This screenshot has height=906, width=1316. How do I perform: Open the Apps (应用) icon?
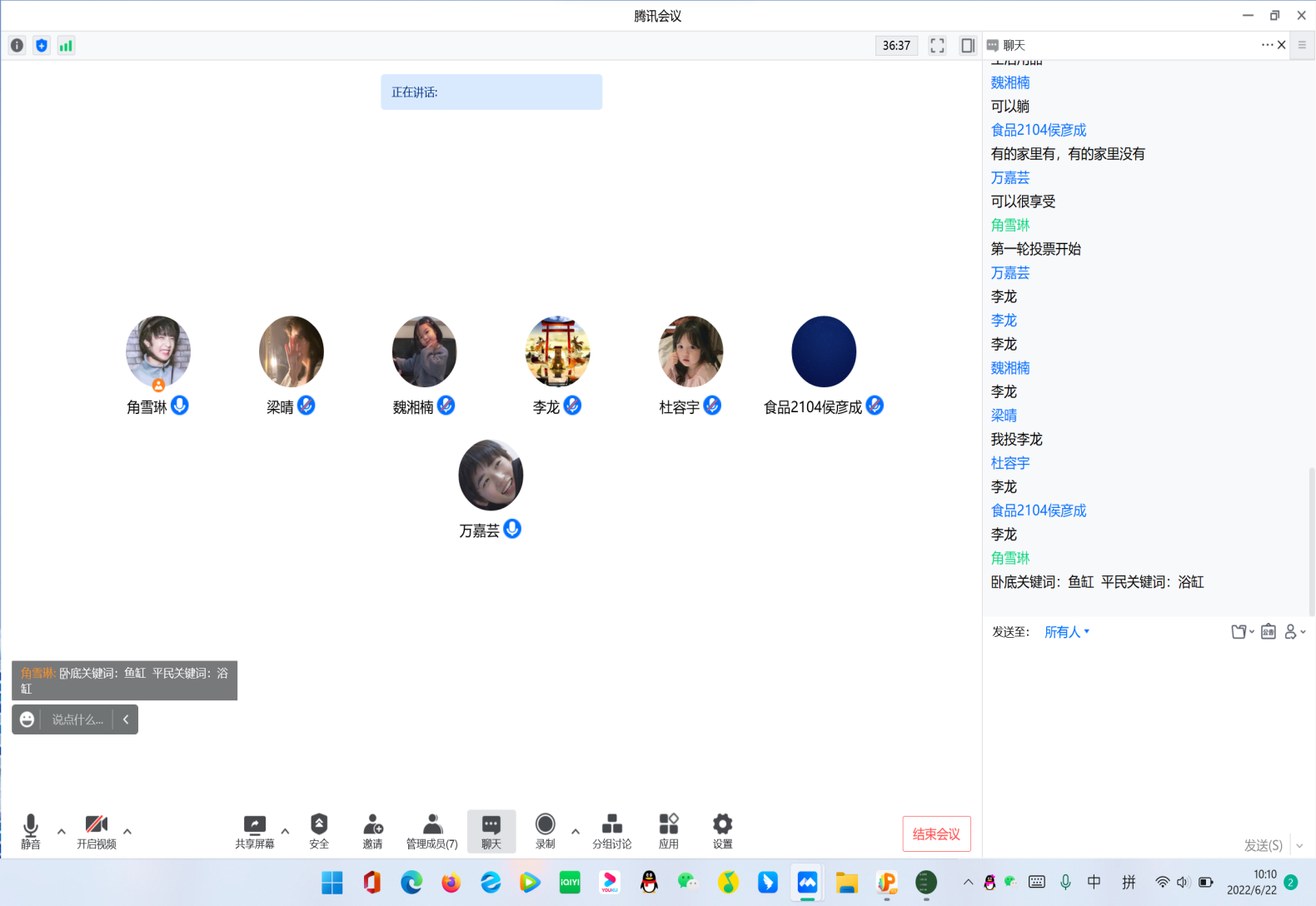click(668, 830)
